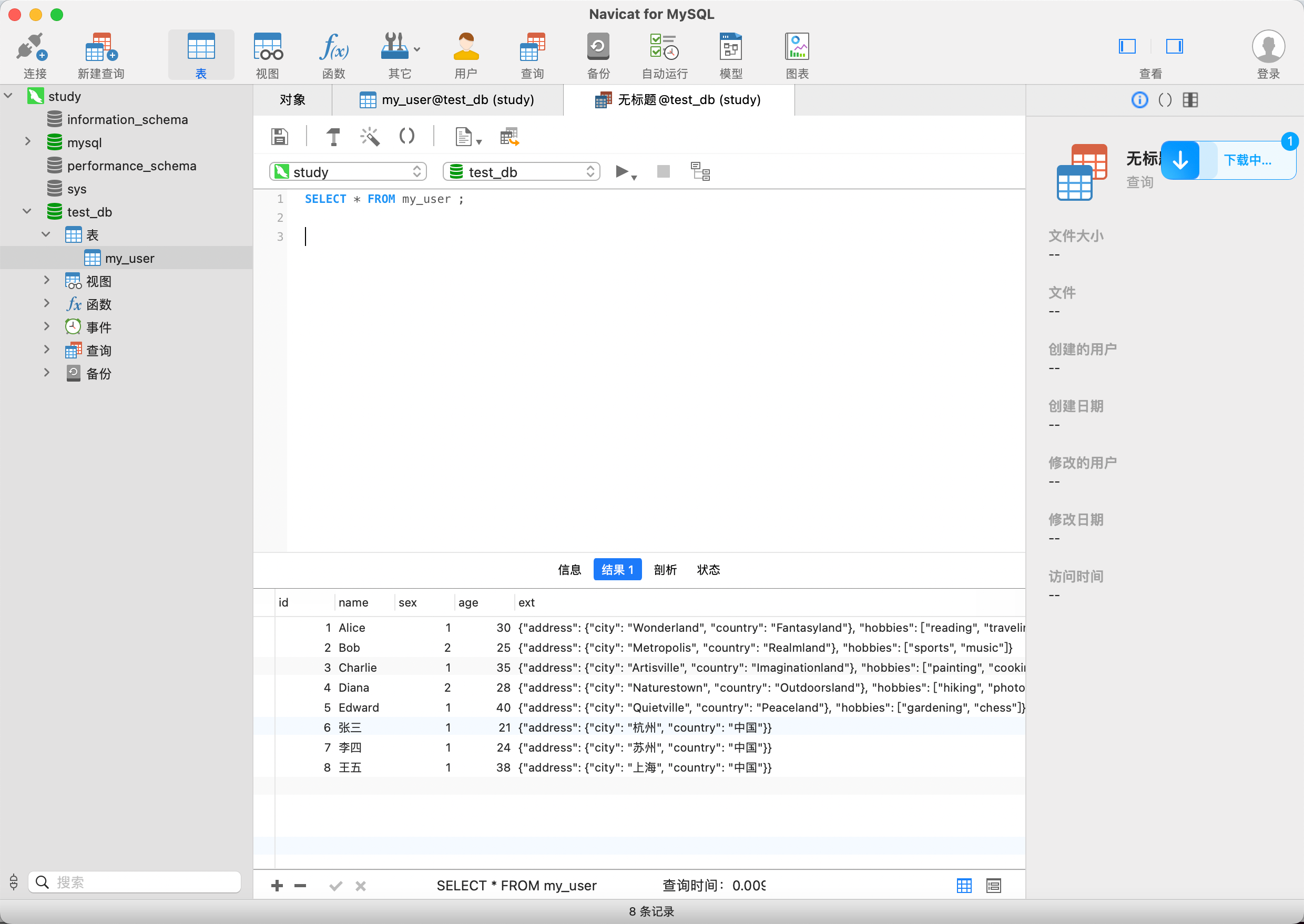Toggle the right information pane visibility

coord(1174,46)
